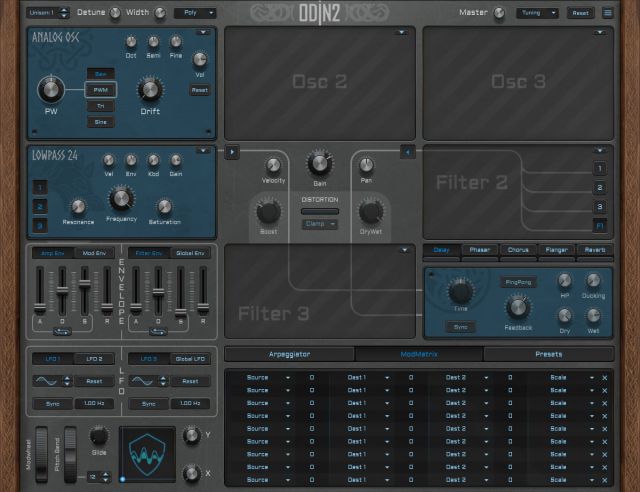Click the XY pad display

[x=147, y=454]
